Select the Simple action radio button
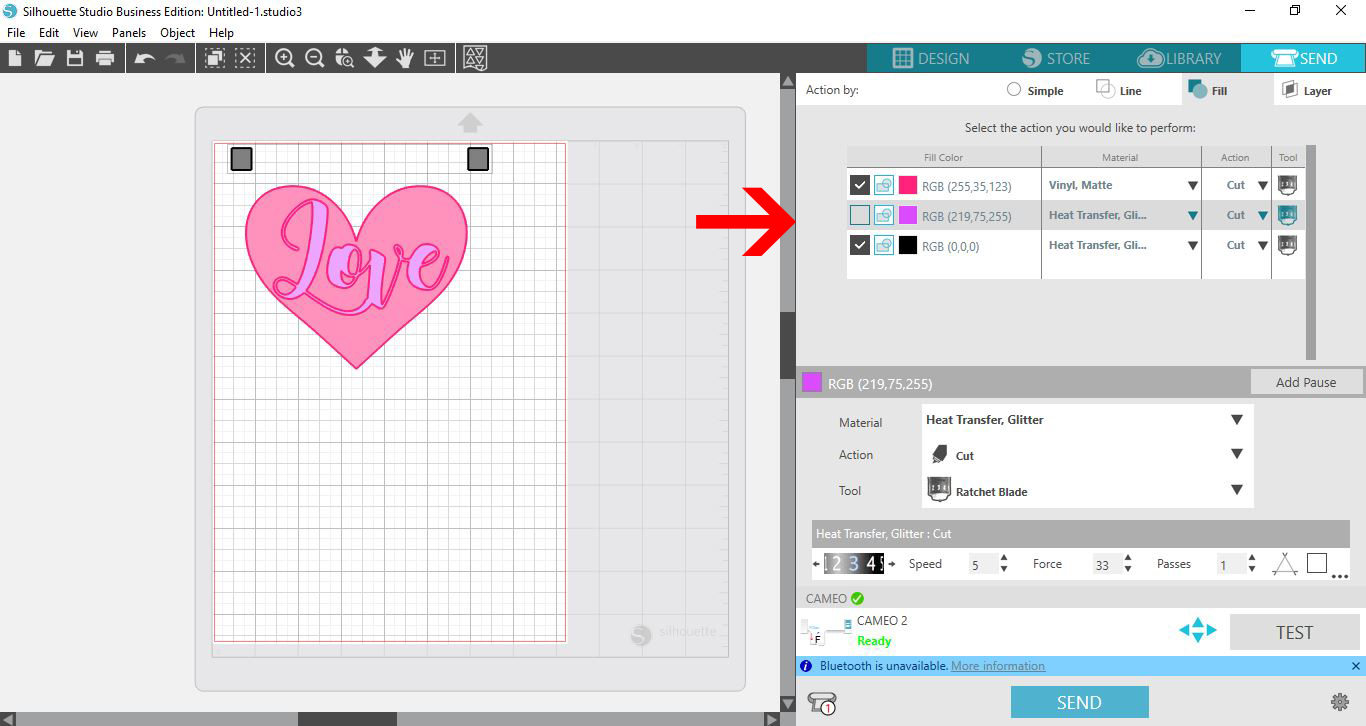The image size is (1366, 726). (x=1014, y=90)
